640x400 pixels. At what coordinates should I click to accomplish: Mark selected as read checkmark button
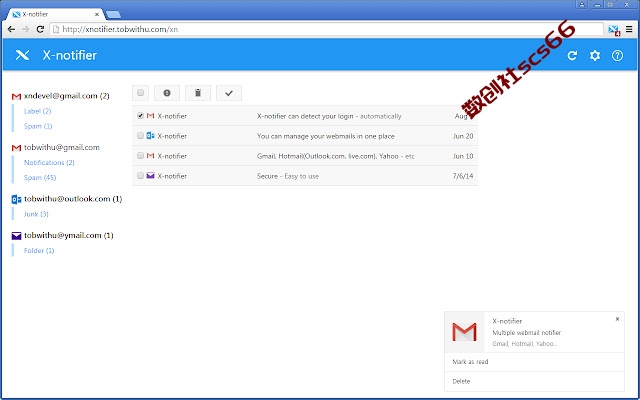[x=229, y=93]
